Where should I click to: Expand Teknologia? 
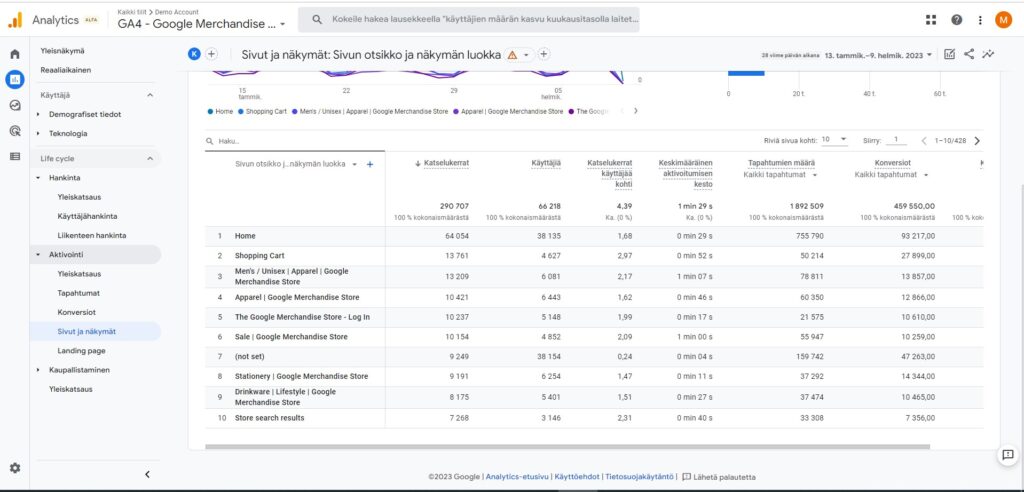39,133
